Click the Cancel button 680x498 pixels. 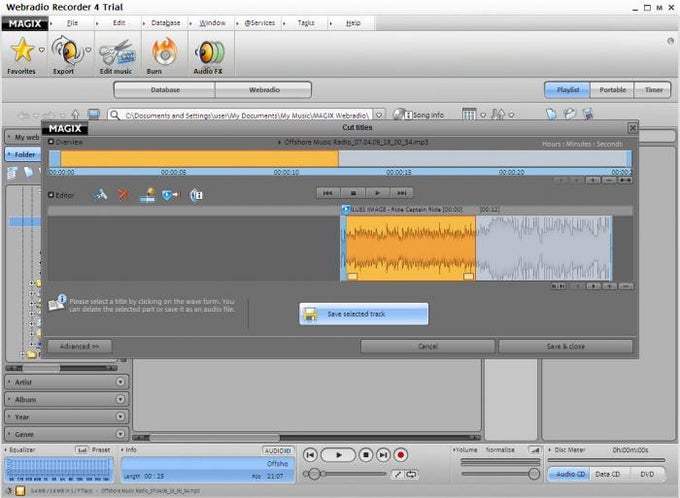click(x=428, y=346)
